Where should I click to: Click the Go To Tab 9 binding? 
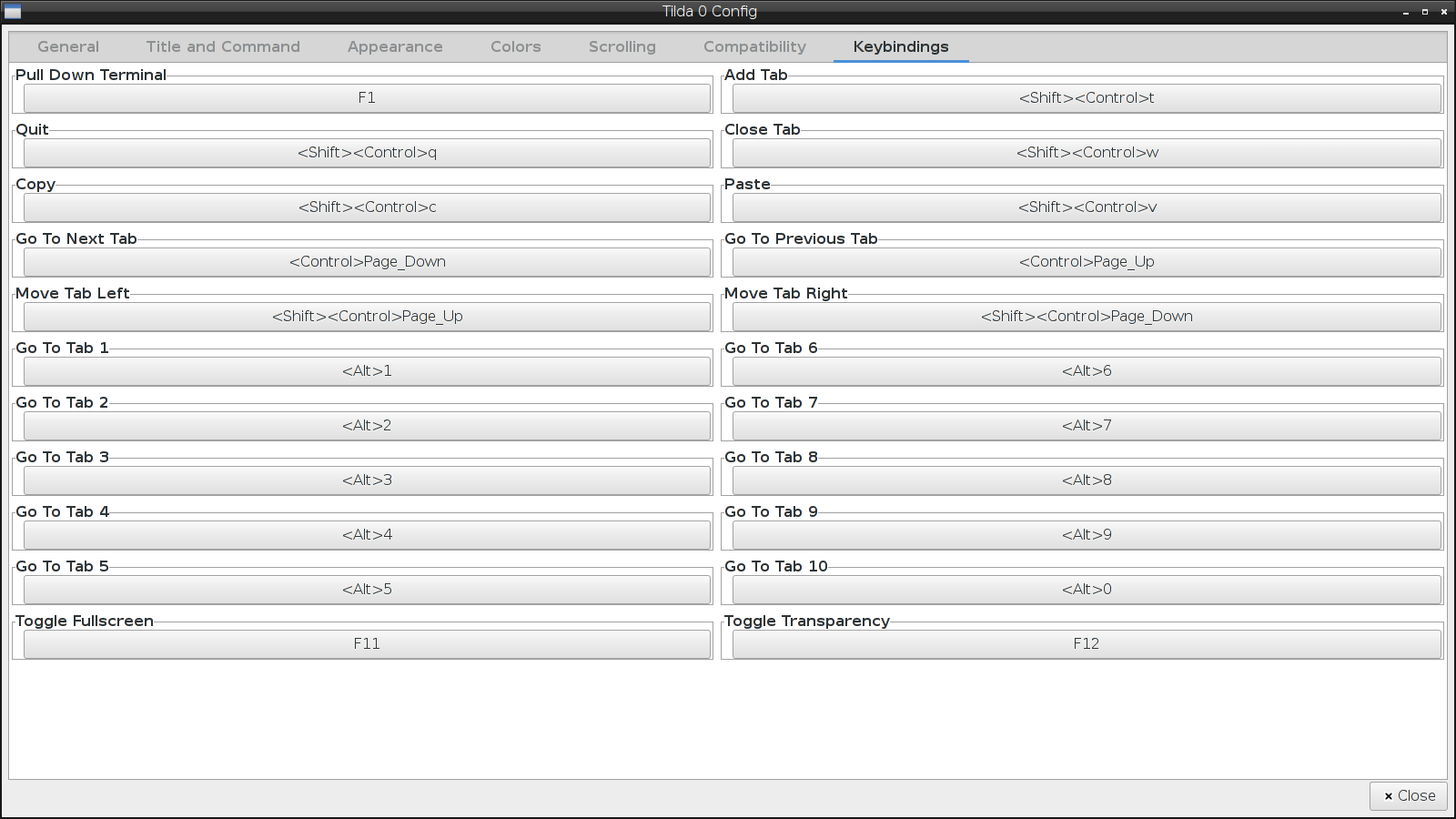[x=1087, y=535]
